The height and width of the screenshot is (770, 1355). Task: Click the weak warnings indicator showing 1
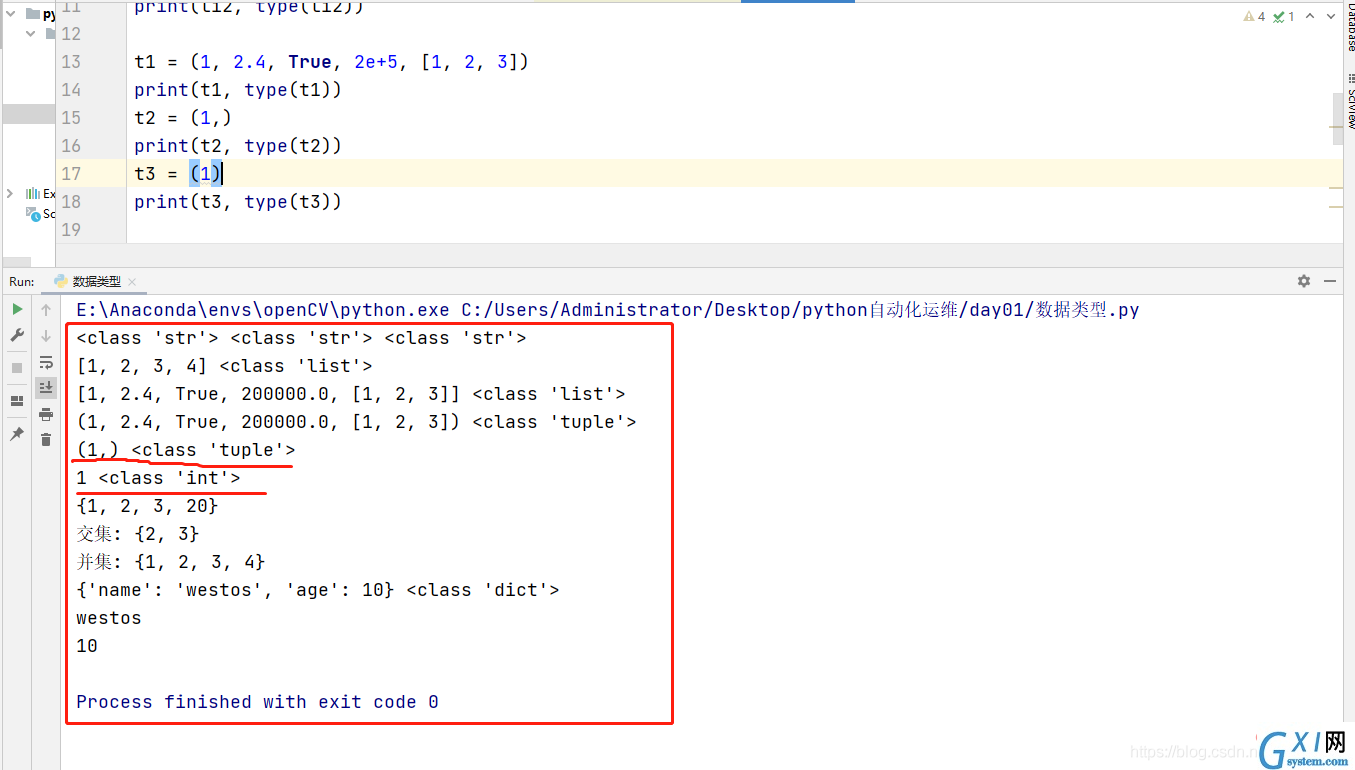click(x=1285, y=16)
